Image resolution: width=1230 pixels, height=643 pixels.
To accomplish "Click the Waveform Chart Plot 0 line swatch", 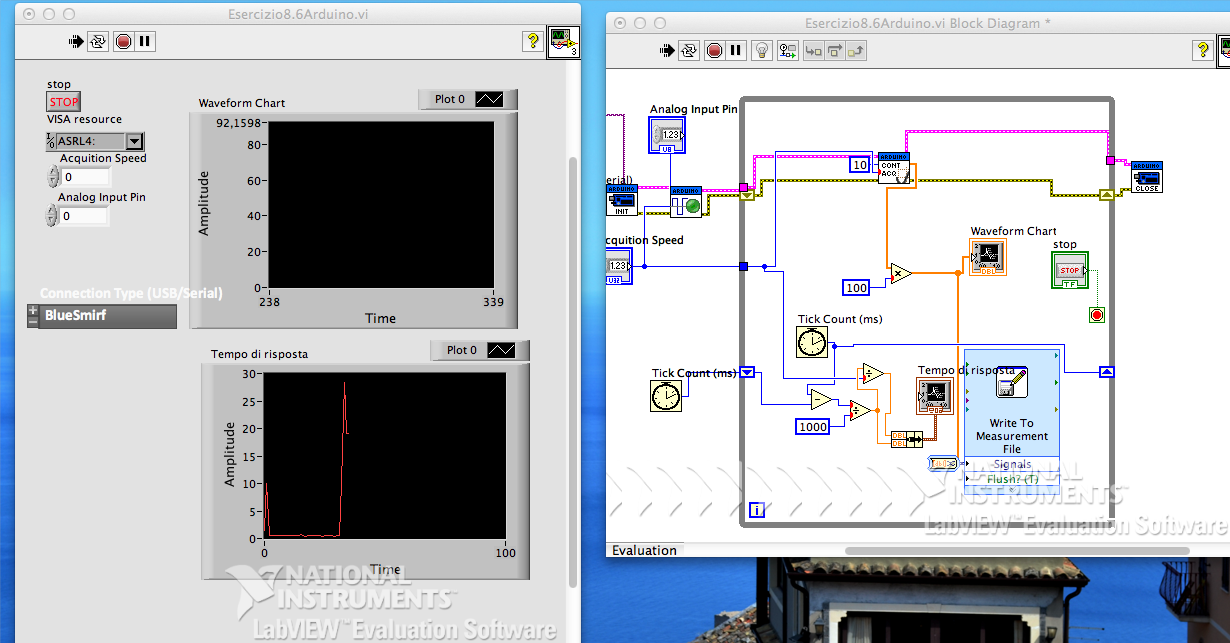I will 491,99.
